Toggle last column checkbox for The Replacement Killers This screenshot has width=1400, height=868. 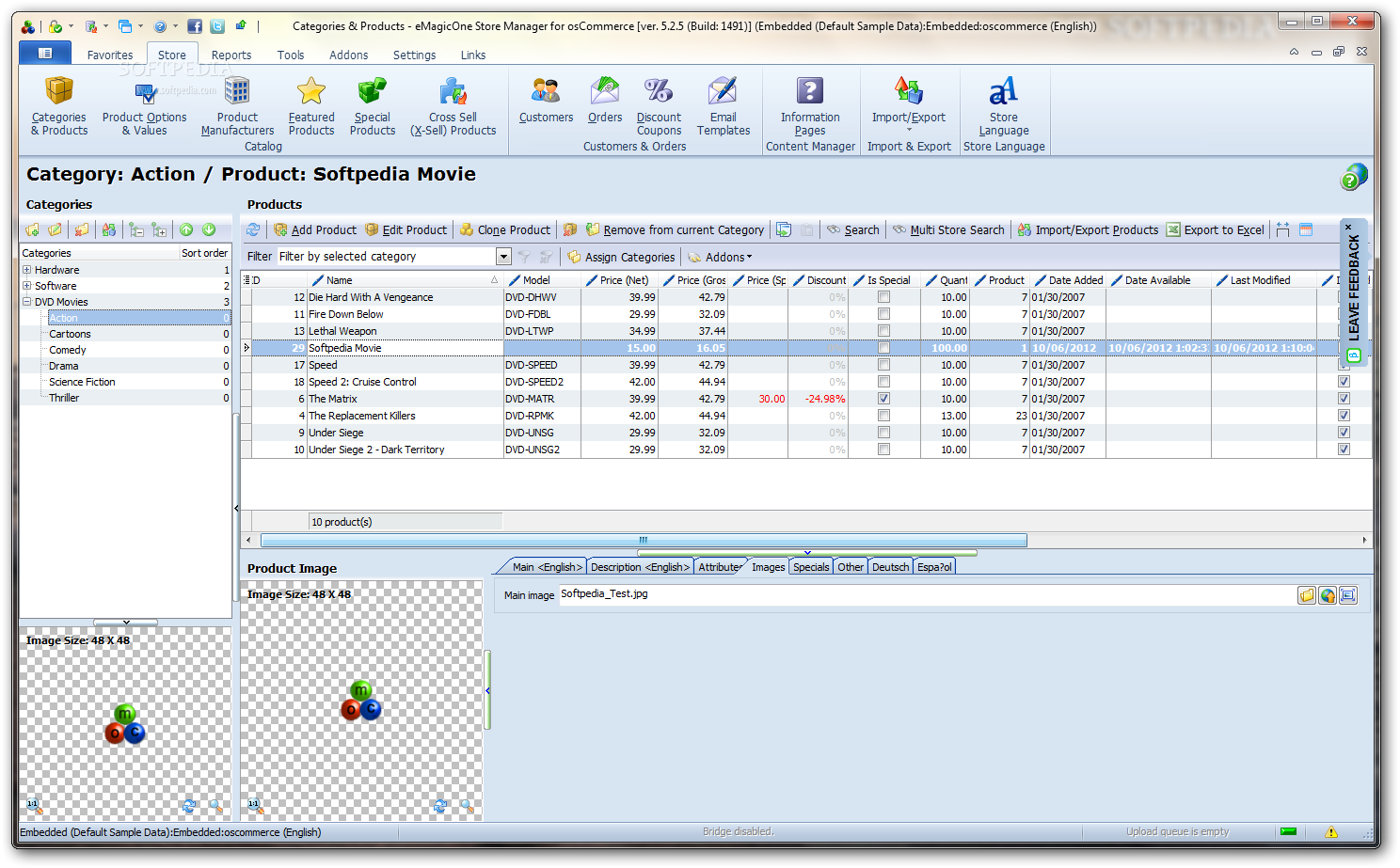click(1344, 416)
